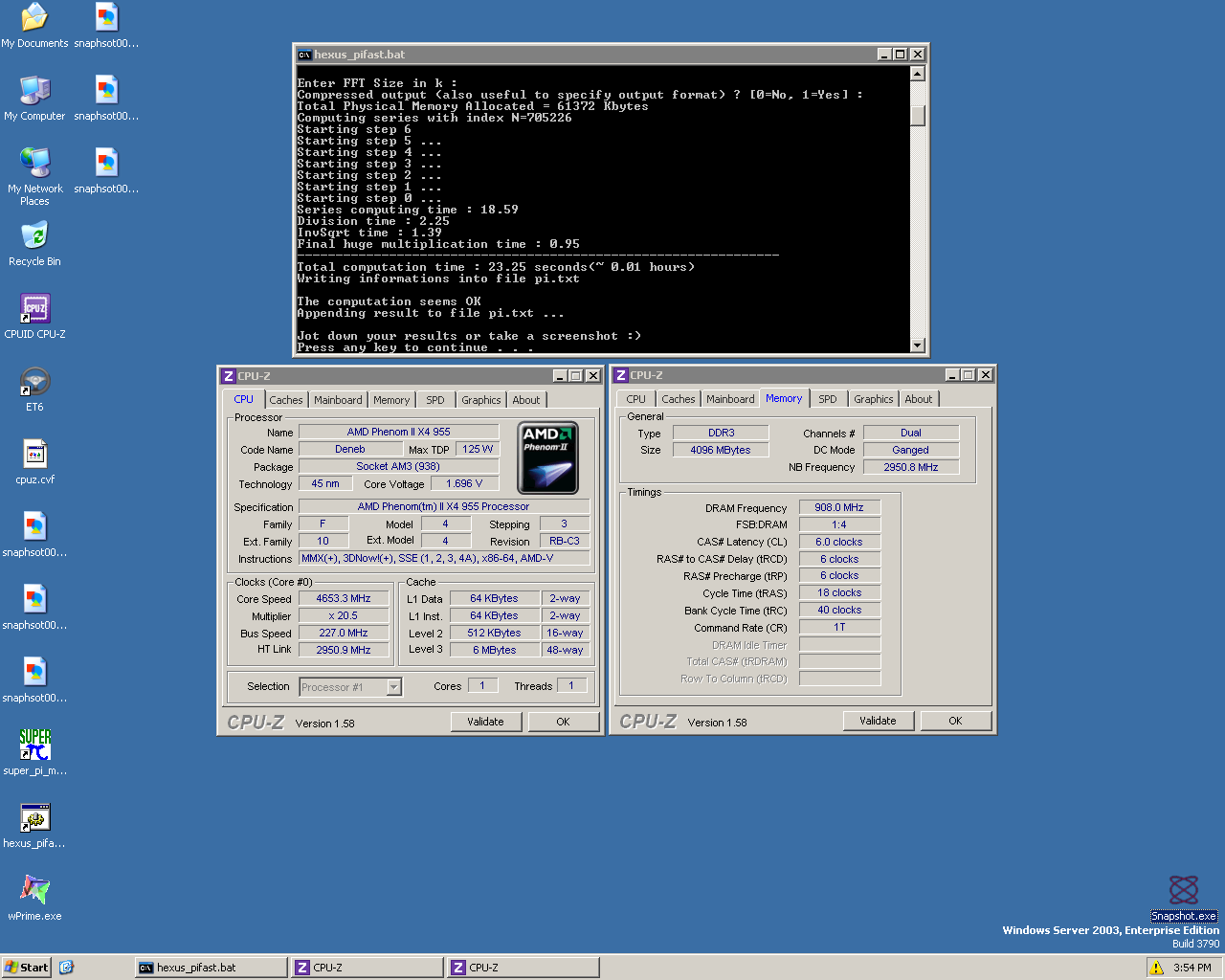Launch the ET6 desktop shortcut
The height and width of the screenshot is (980, 1225).
[34, 389]
